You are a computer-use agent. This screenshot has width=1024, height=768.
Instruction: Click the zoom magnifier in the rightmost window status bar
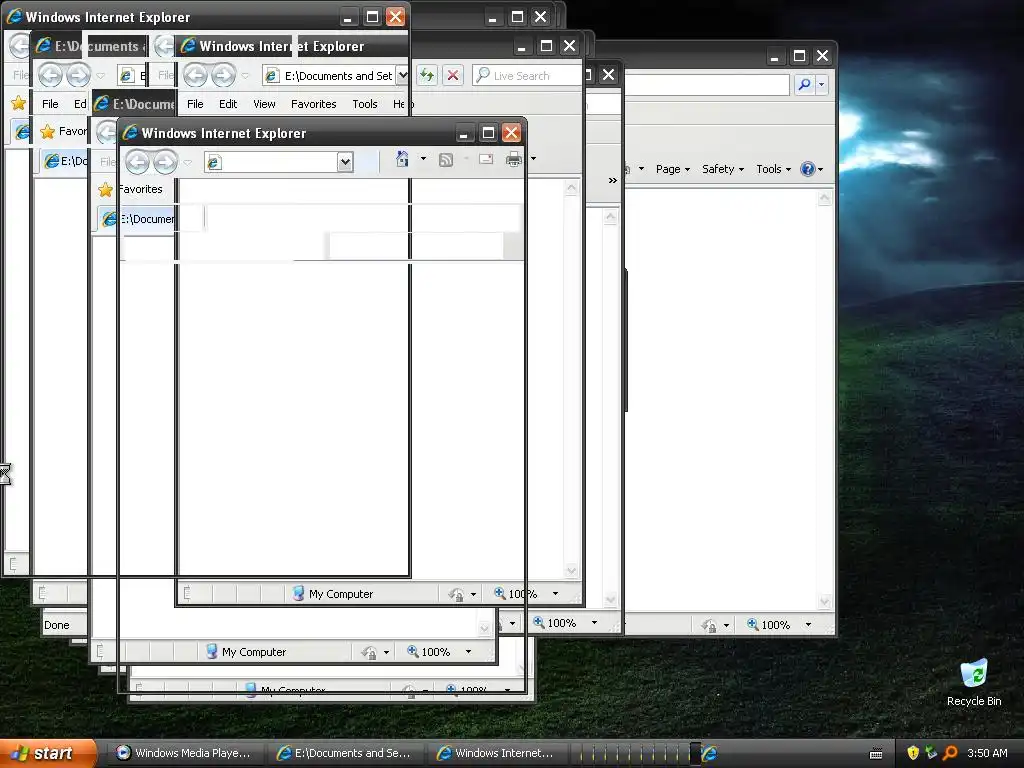(x=752, y=624)
